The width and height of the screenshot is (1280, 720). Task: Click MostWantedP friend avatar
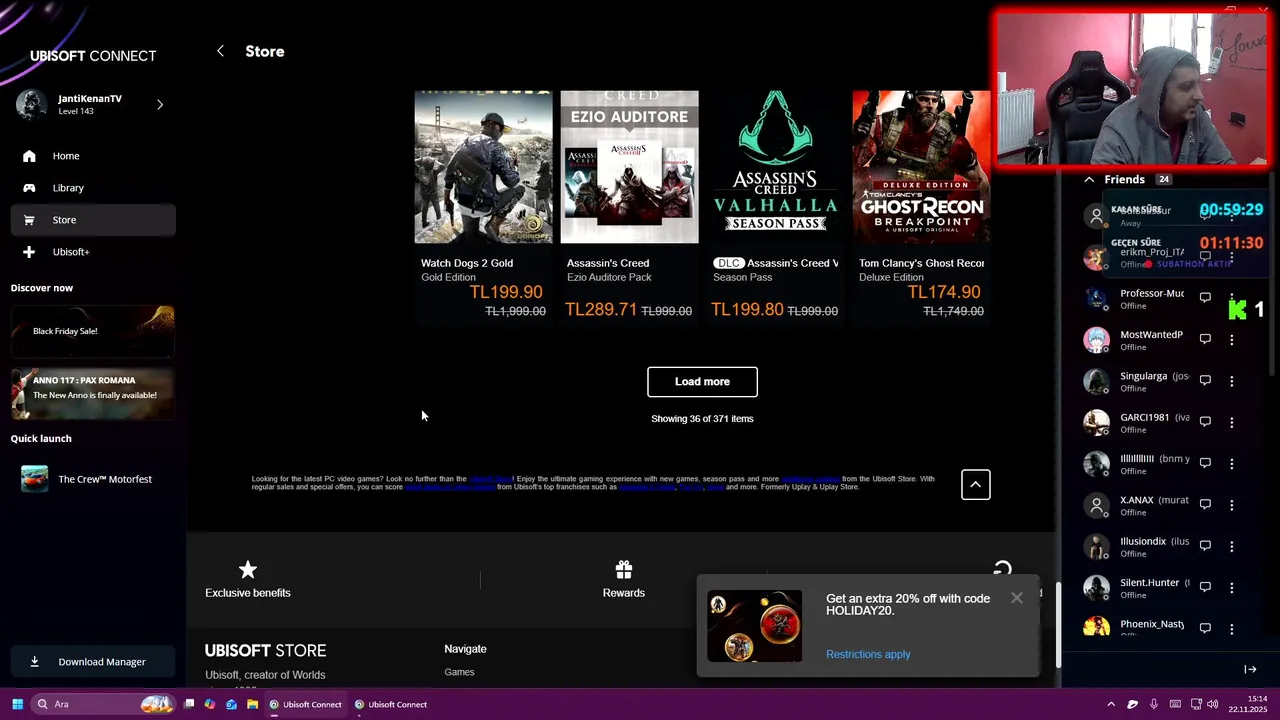tap(1097, 340)
